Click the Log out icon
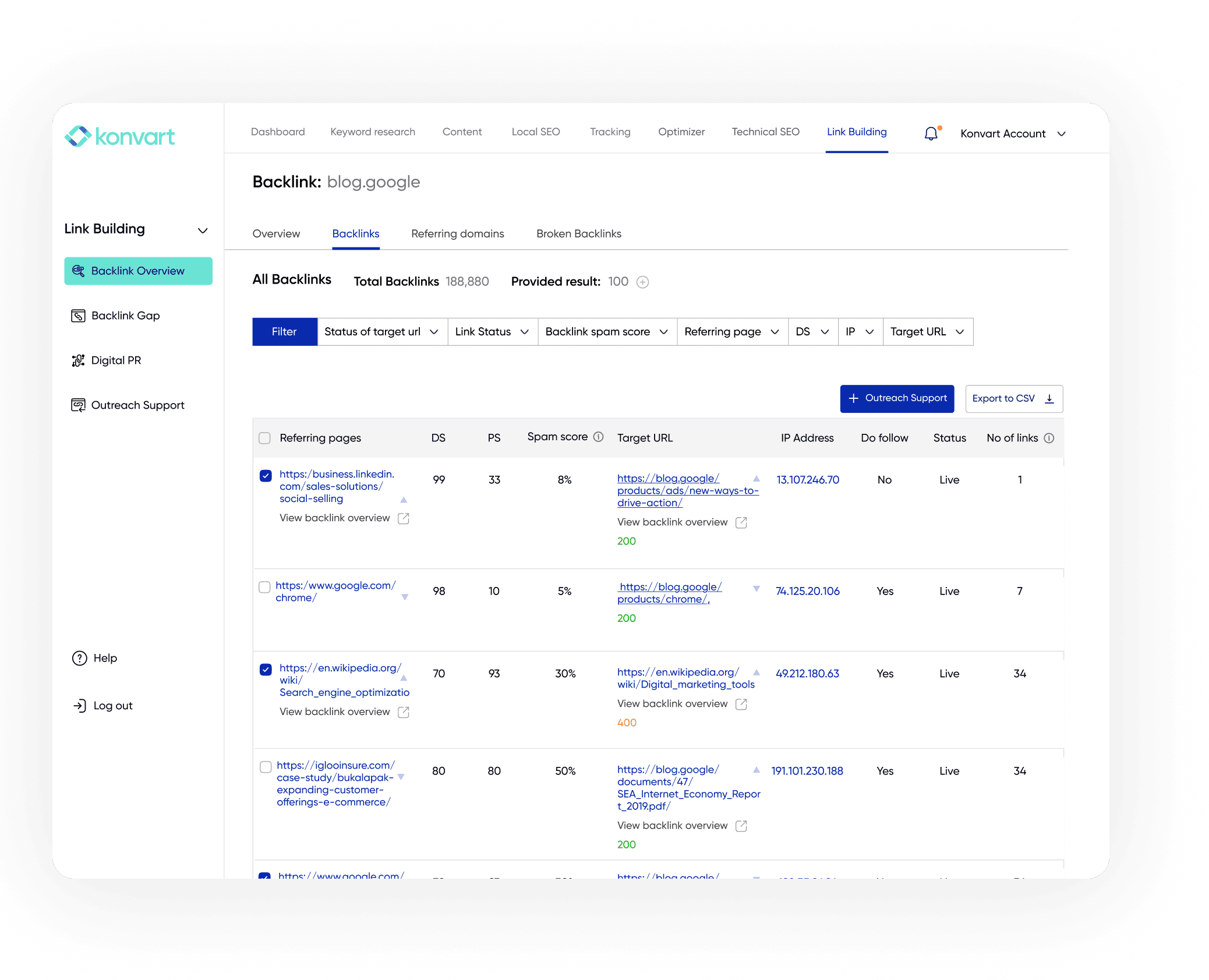This screenshot has width=1209, height=980. tap(80, 705)
